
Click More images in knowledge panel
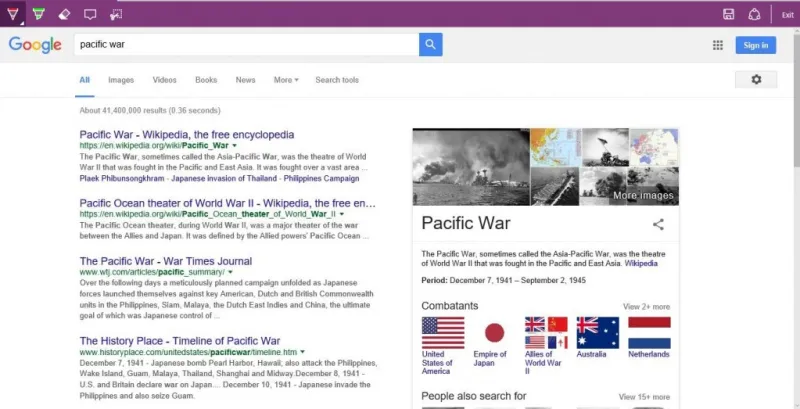pos(643,195)
